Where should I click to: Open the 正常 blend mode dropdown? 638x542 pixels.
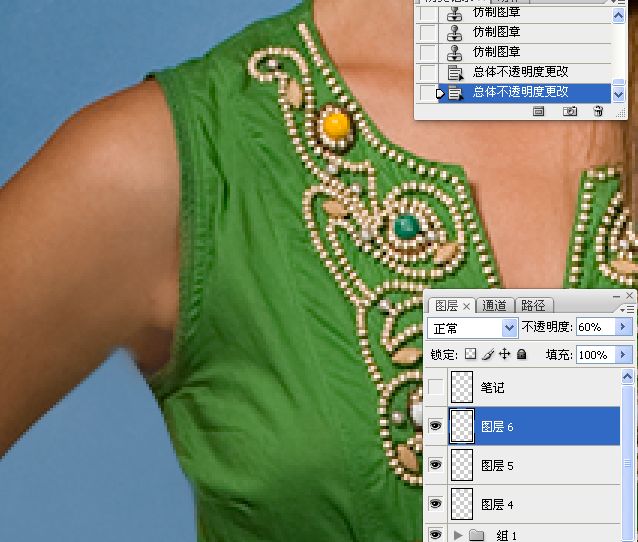[x=472, y=328]
